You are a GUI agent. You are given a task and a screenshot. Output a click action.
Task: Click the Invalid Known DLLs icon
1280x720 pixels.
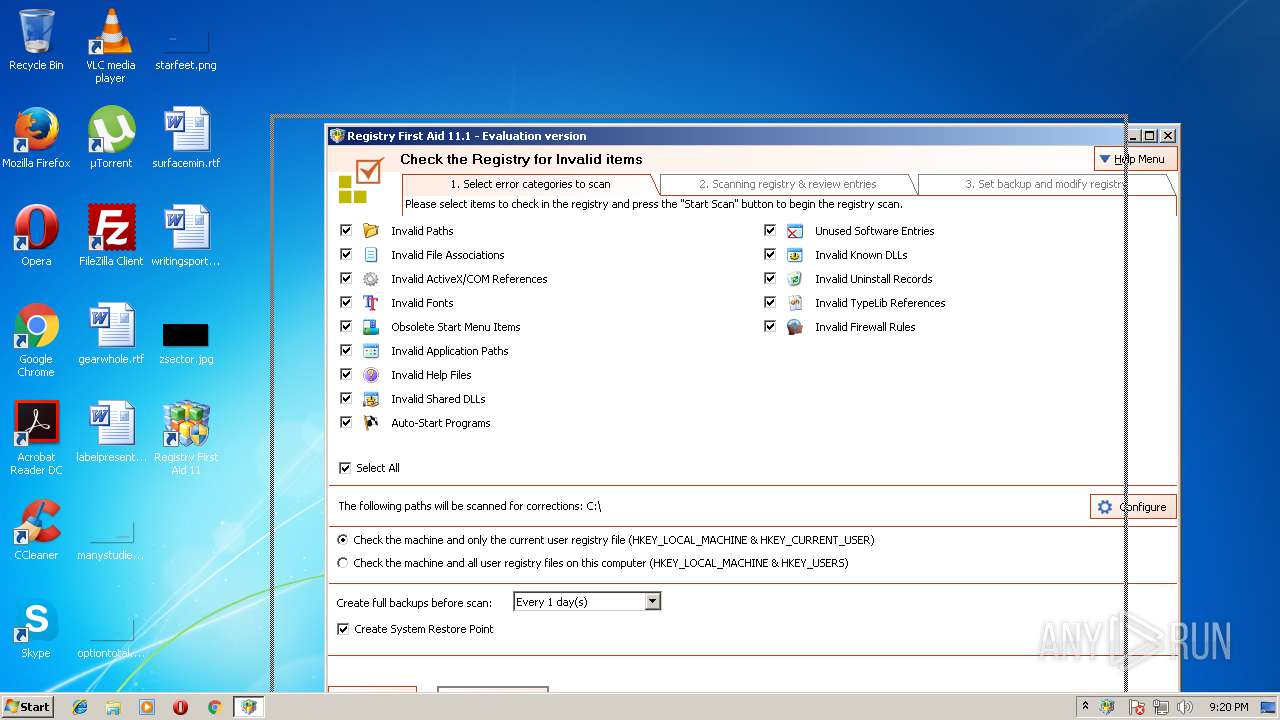pyautogui.click(x=795, y=255)
